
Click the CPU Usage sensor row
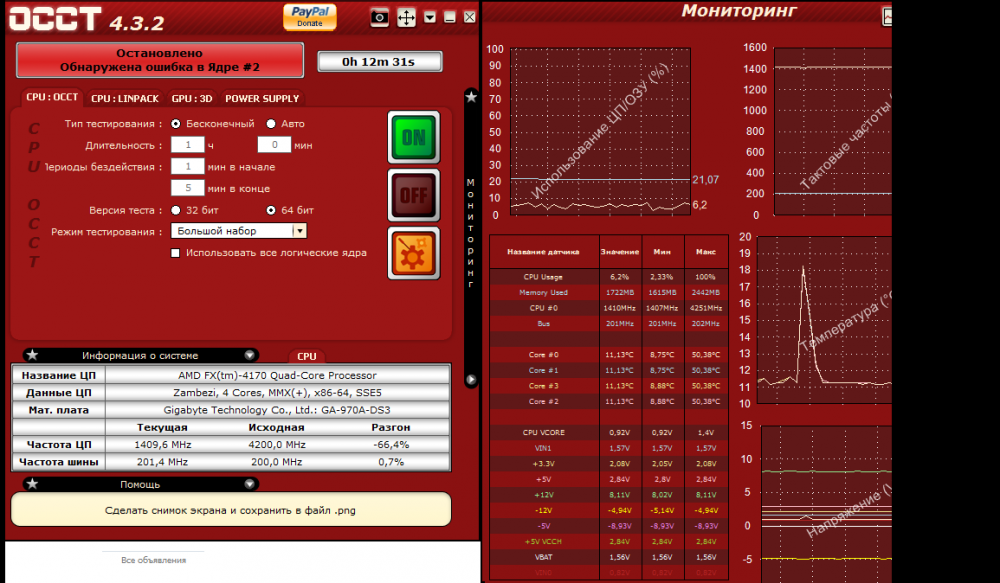(608, 277)
